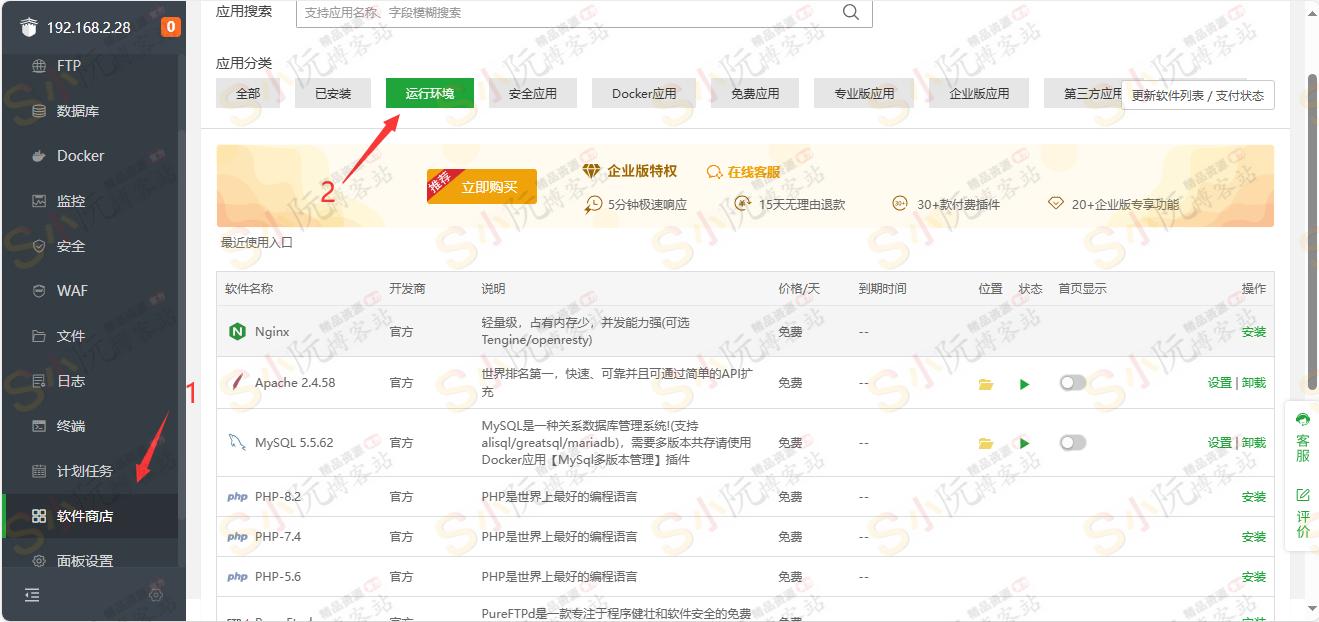Click the MySQL dolphin icon

237,442
